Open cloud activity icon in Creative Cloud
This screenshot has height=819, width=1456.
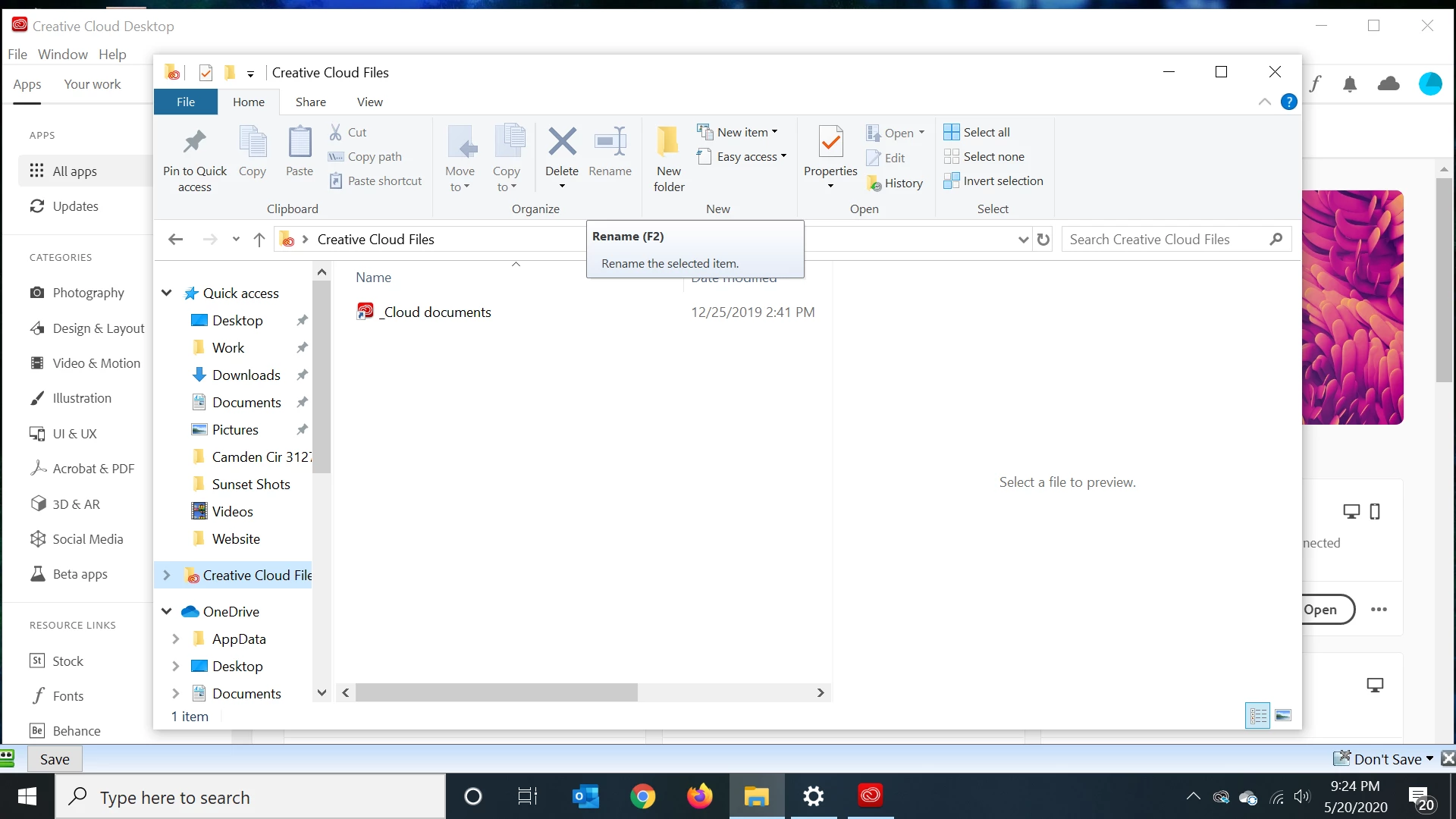1389,83
